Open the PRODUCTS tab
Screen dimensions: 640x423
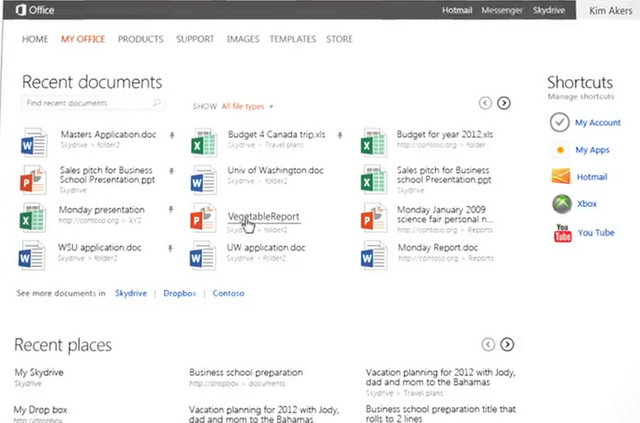click(x=141, y=39)
